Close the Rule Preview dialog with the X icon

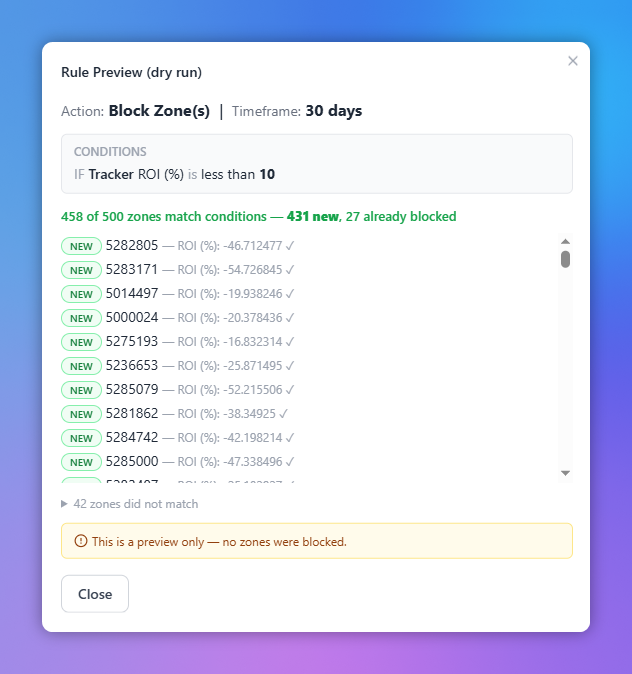(x=573, y=61)
